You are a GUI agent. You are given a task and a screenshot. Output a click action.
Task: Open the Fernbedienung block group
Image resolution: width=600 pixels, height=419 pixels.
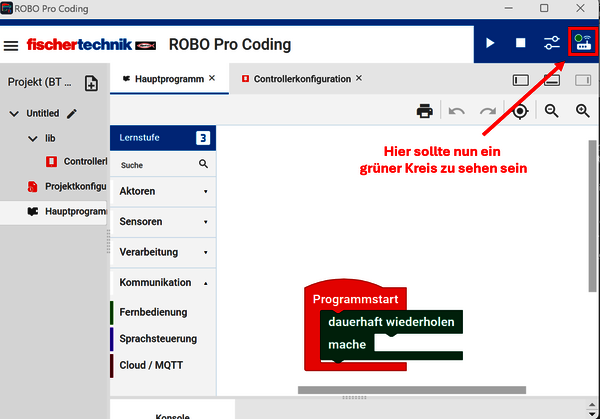click(153, 312)
